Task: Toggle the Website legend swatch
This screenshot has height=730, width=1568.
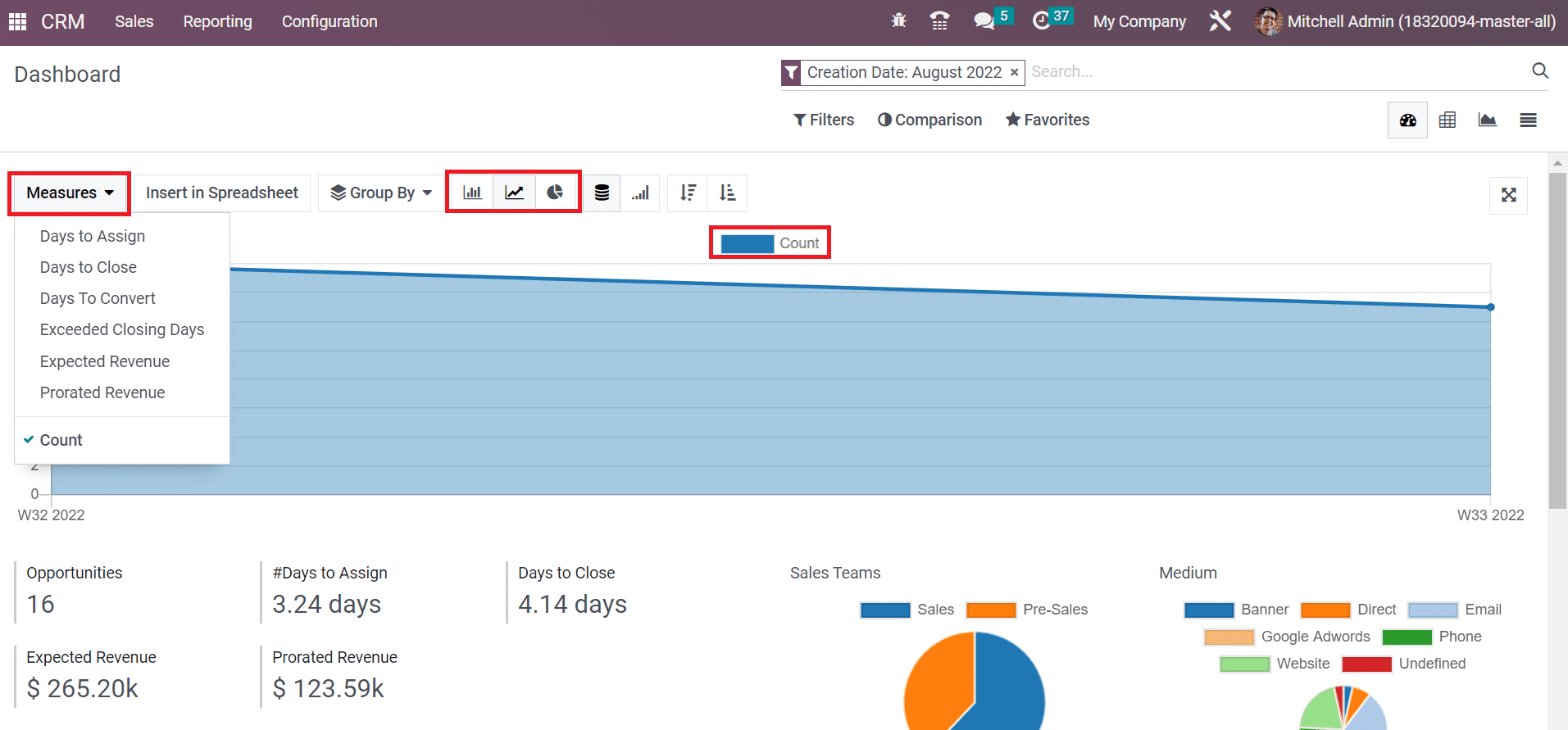Action: [1244, 664]
